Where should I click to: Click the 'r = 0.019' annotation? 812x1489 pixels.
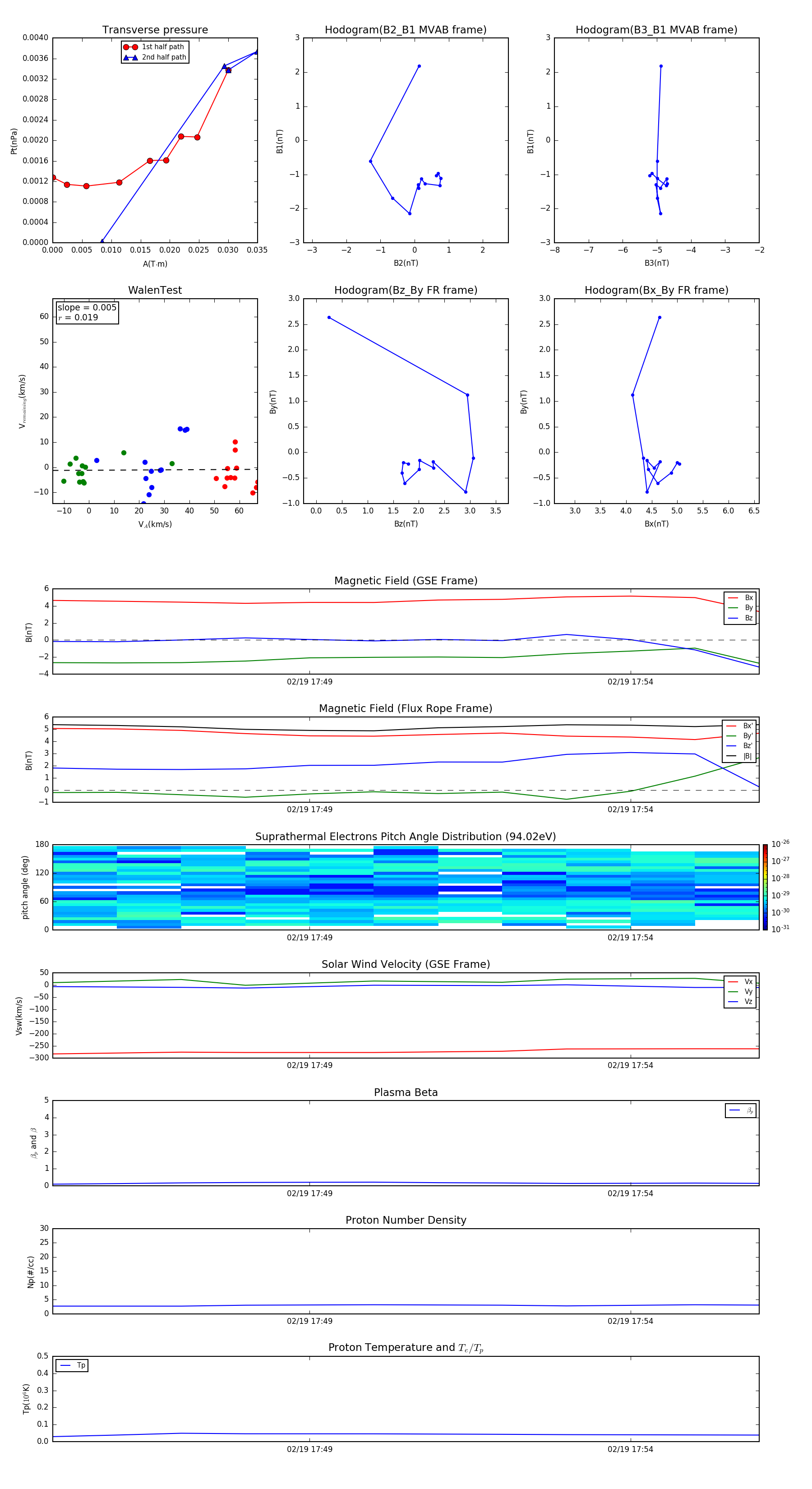(x=78, y=317)
